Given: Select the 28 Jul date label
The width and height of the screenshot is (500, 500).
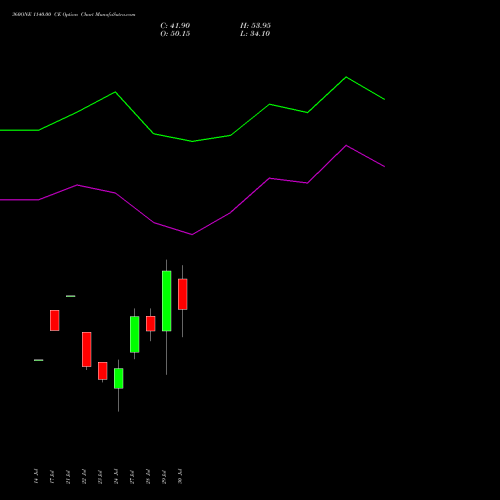Looking at the screenshot, I should (148, 476).
